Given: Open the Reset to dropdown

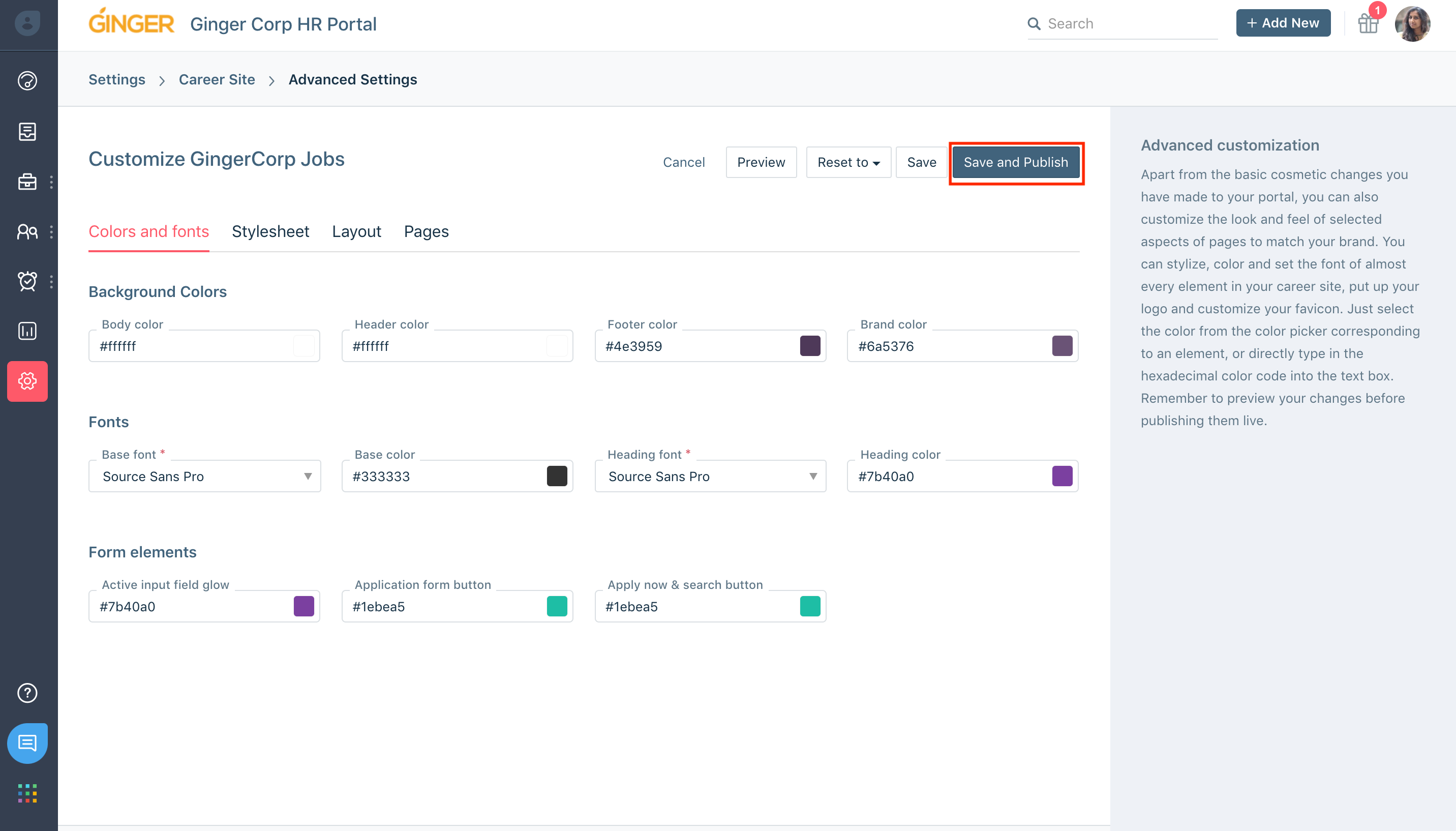Looking at the screenshot, I should [848, 162].
